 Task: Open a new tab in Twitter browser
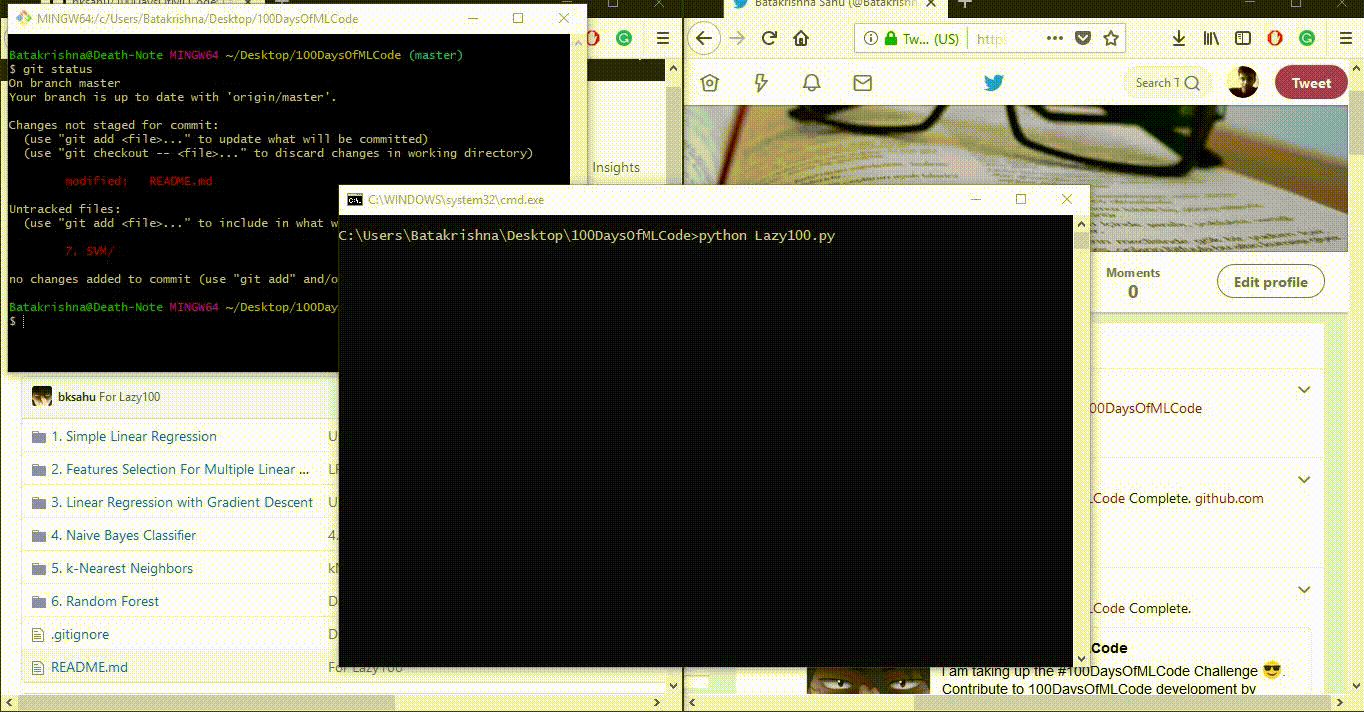tap(964, 5)
